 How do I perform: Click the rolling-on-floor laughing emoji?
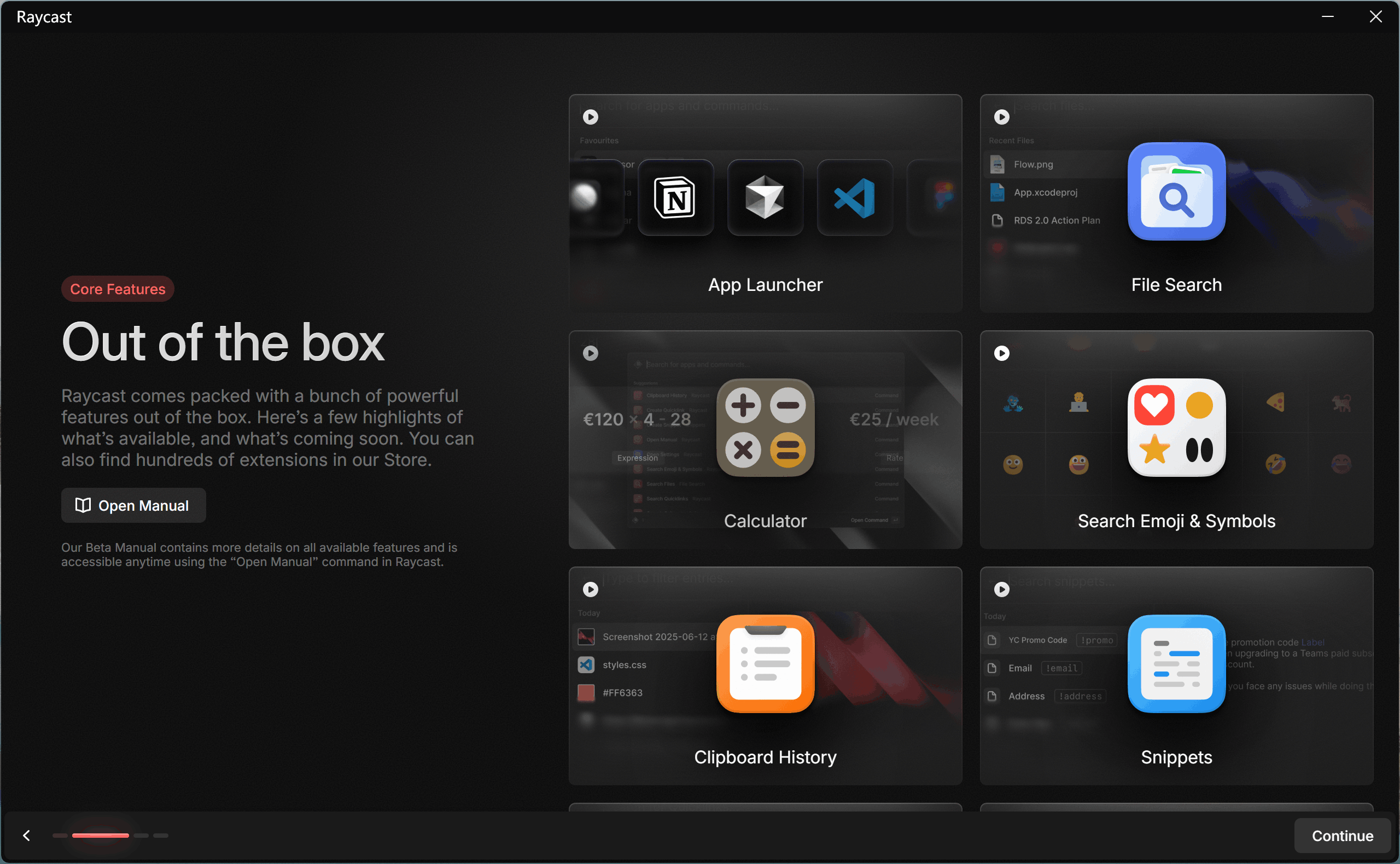click(x=1275, y=464)
